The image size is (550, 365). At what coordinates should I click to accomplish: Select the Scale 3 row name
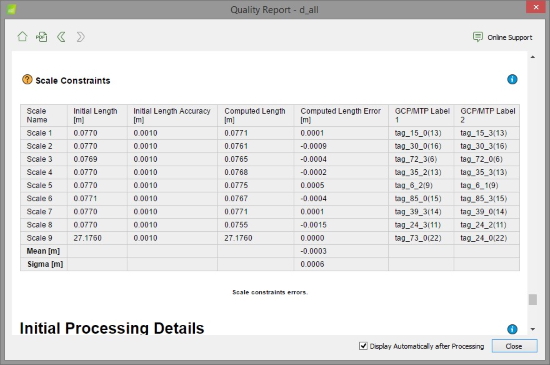[39, 159]
